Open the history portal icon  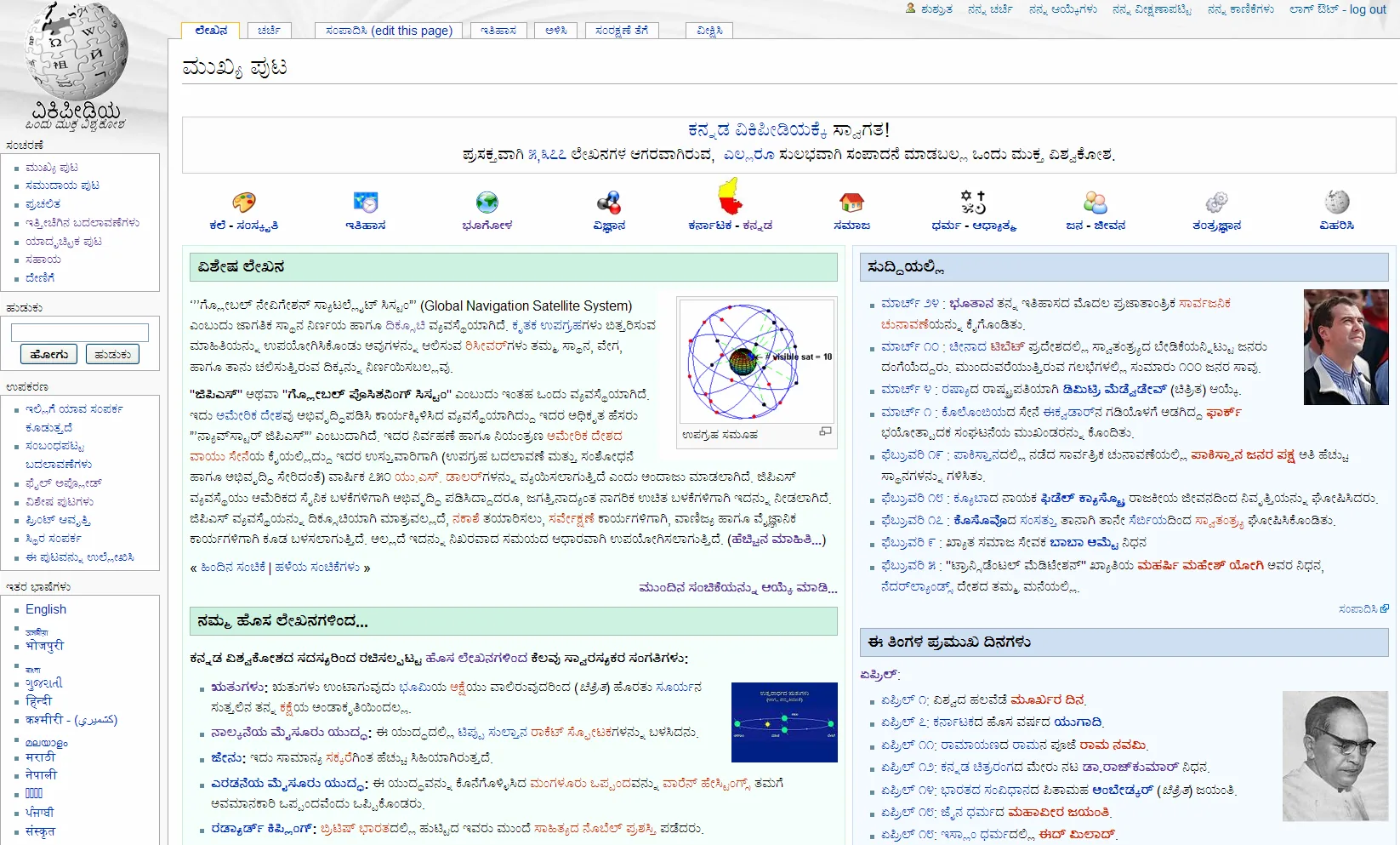366,203
